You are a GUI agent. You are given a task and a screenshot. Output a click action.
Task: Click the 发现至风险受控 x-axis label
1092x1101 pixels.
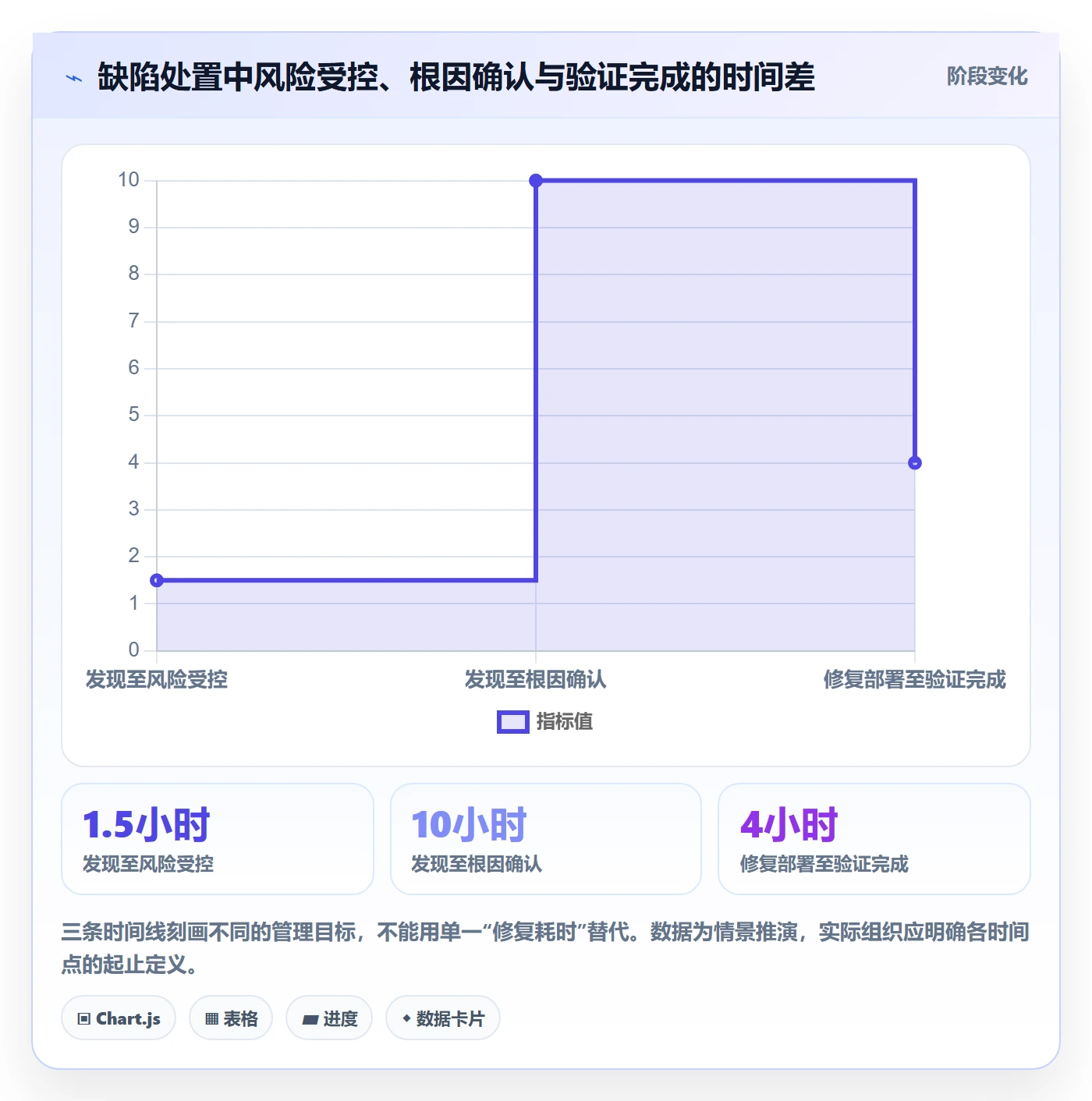157,679
